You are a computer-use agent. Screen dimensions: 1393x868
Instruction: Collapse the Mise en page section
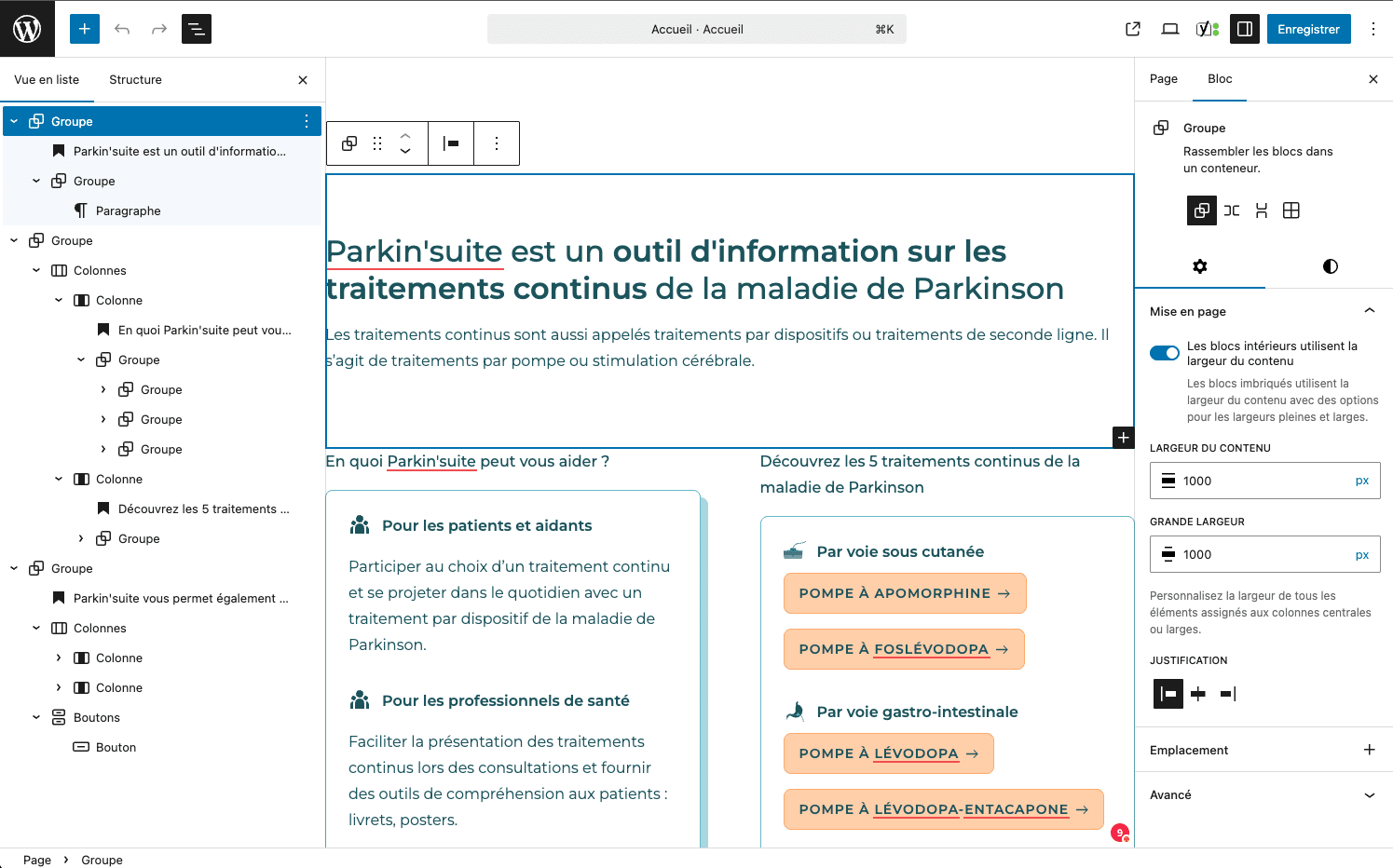click(x=1369, y=311)
